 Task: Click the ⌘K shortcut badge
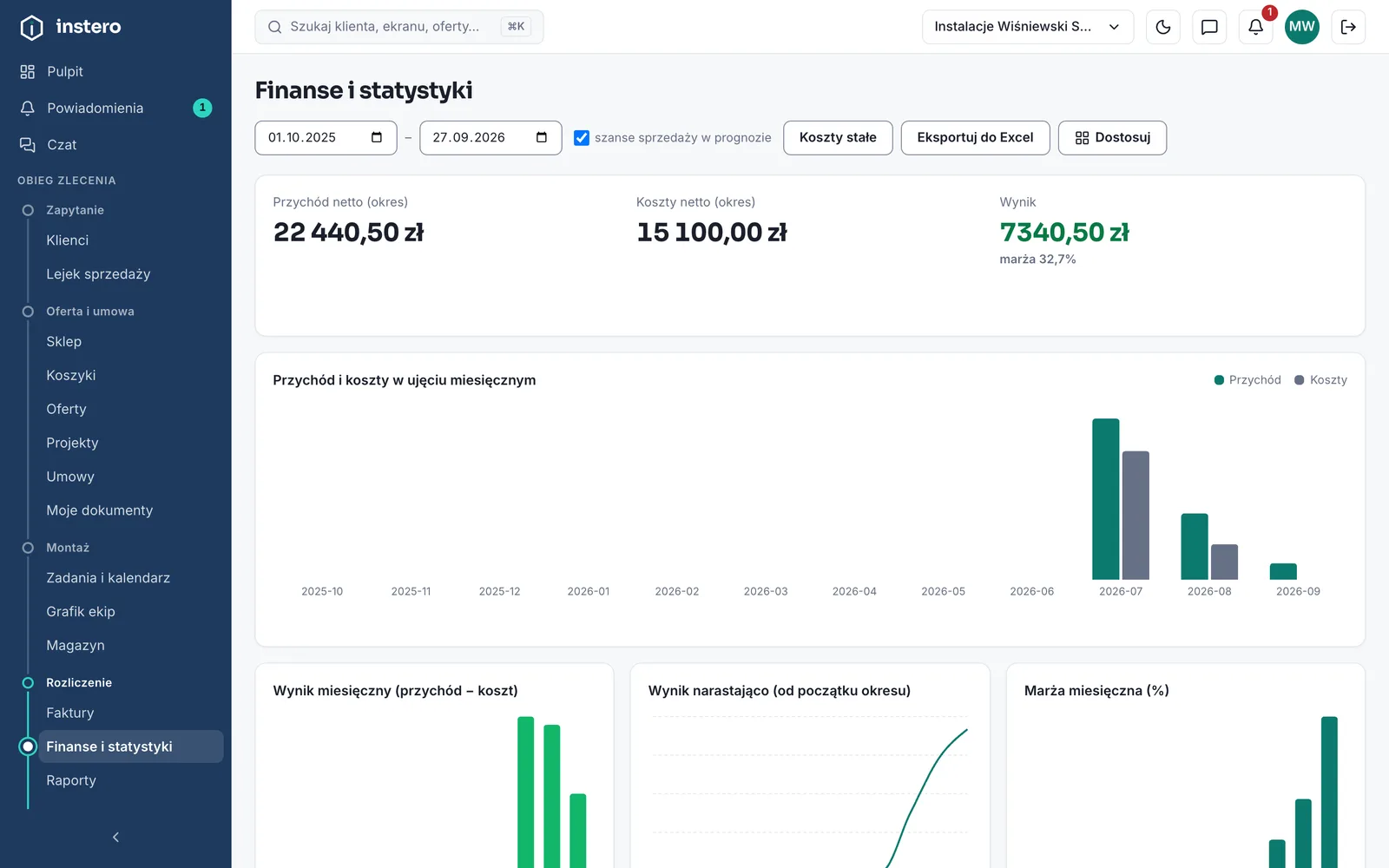(x=516, y=27)
